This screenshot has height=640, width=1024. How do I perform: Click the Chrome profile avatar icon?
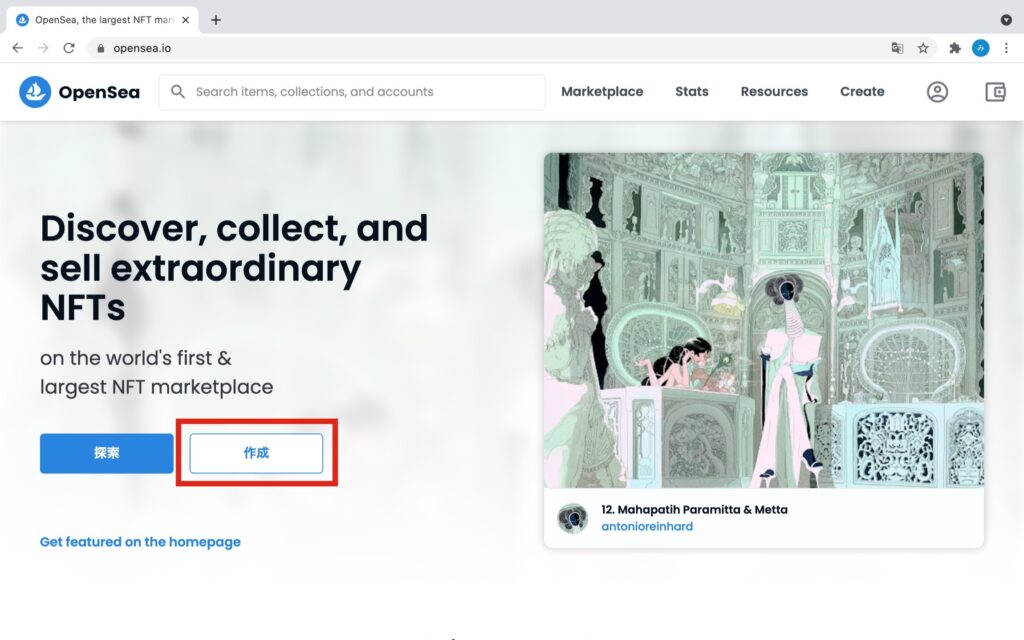tap(980, 48)
